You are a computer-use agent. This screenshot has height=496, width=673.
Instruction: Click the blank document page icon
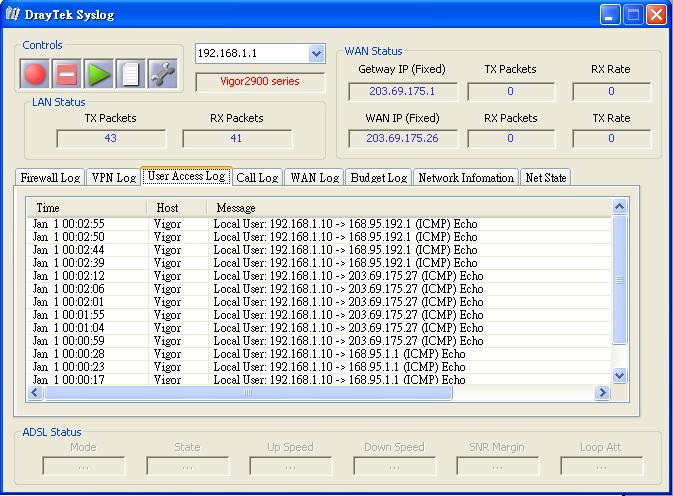click(x=129, y=73)
